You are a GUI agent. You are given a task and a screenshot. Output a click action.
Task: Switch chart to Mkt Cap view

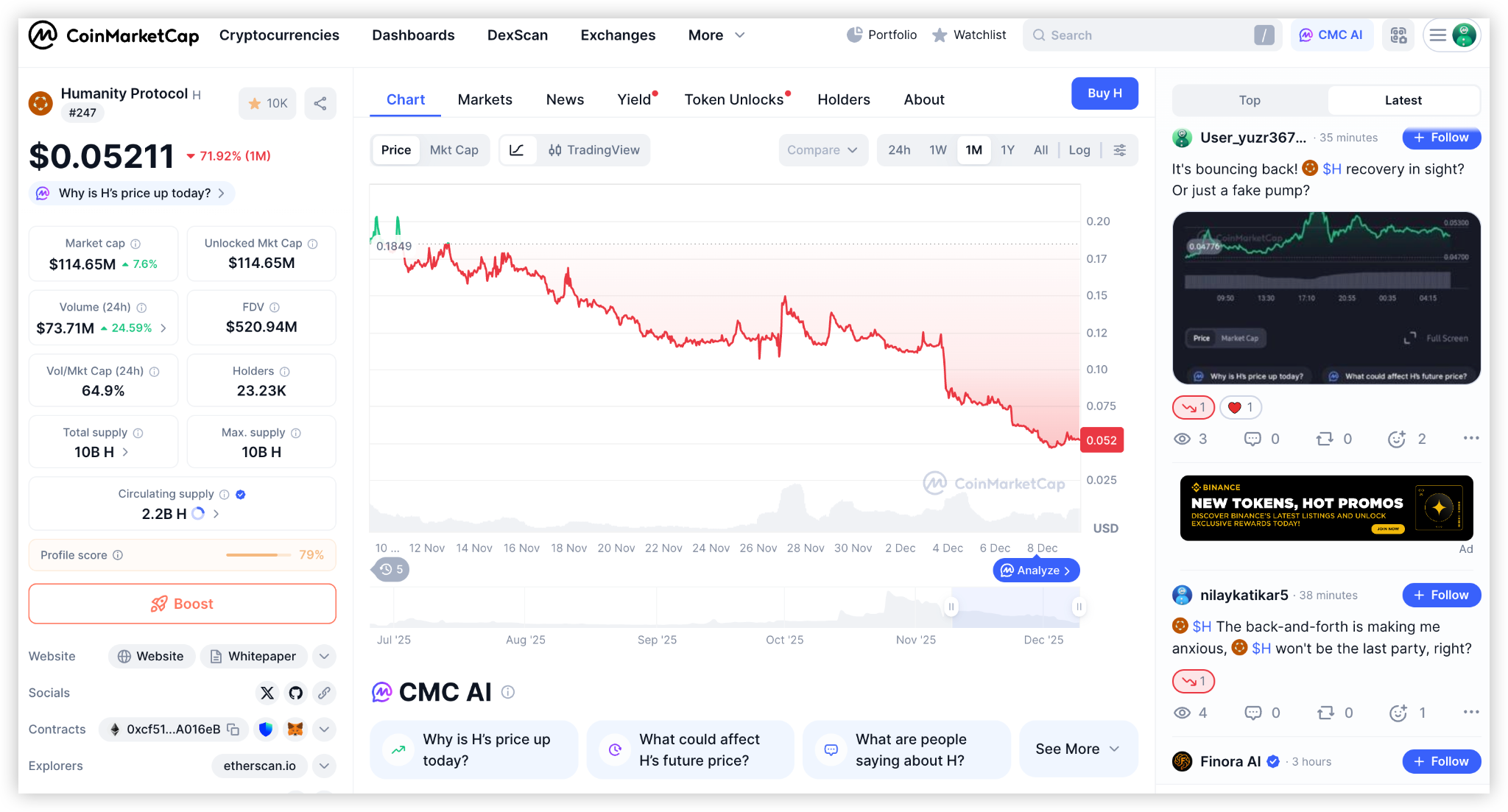point(454,150)
